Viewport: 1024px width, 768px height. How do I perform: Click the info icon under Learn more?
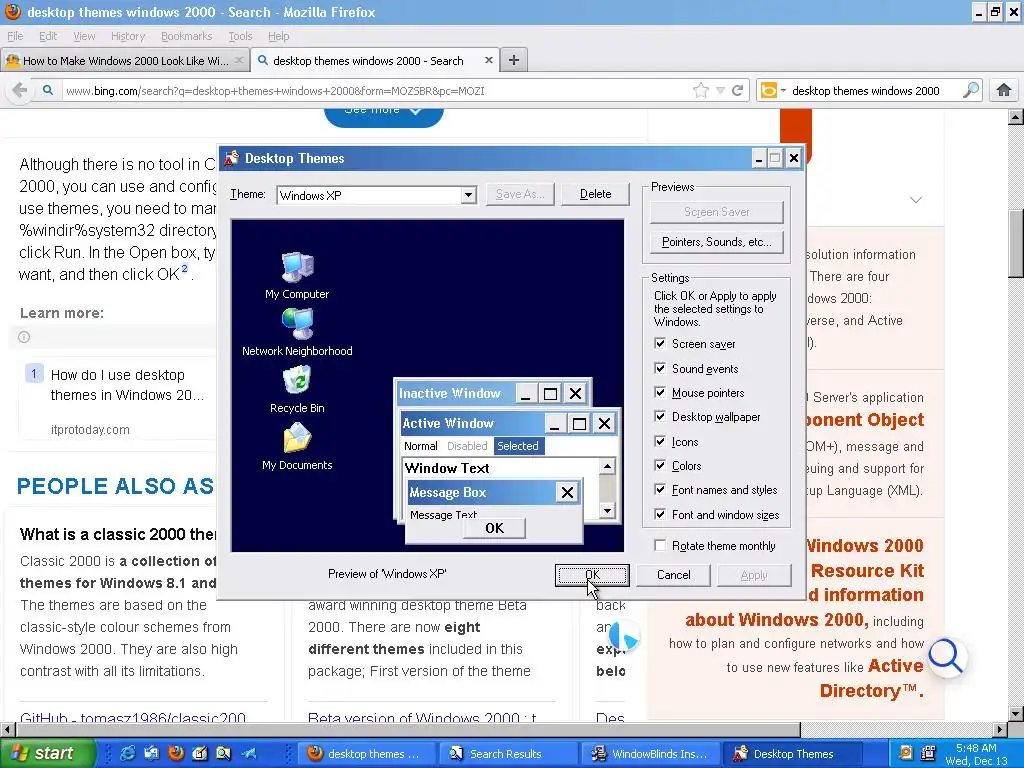[x=24, y=337]
